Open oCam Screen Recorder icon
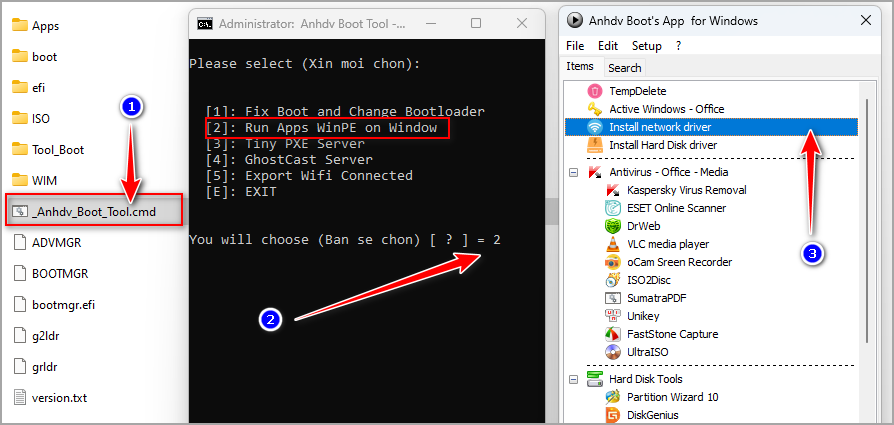 click(613, 262)
